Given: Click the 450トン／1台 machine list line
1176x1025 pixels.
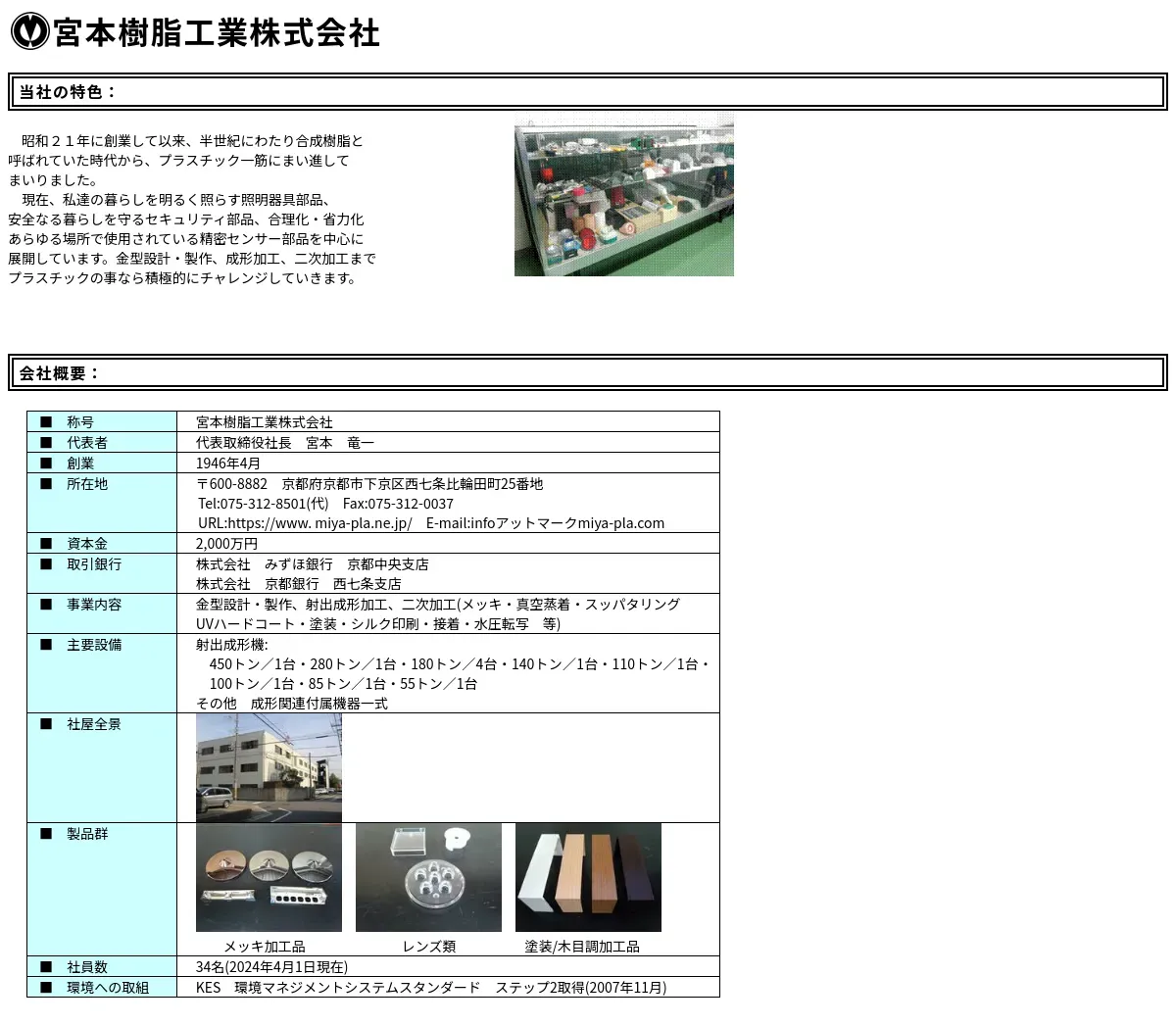Looking at the screenshot, I should (x=460, y=664).
